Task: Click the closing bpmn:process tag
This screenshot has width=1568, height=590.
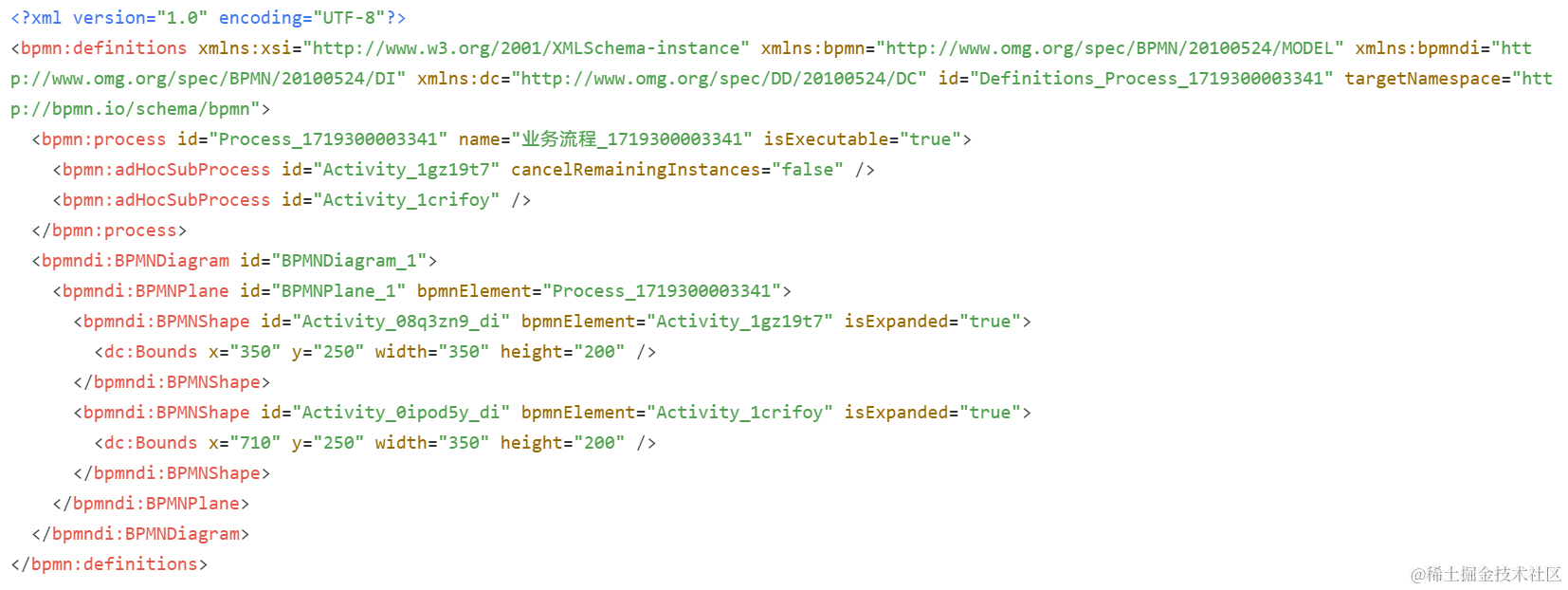Action: coord(109,230)
